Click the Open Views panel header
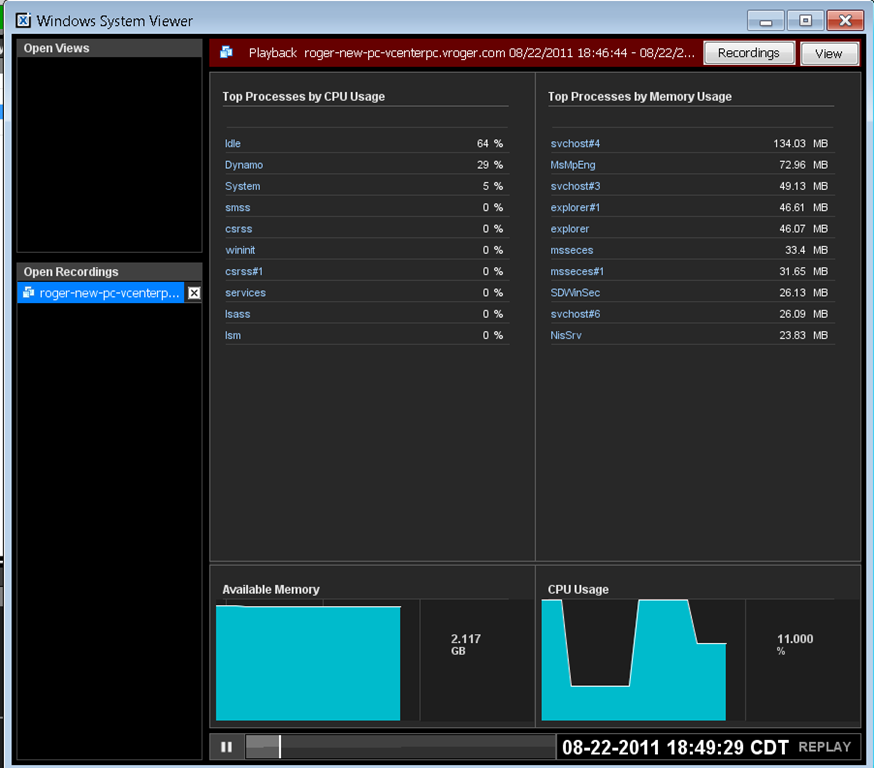 point(109,48)
